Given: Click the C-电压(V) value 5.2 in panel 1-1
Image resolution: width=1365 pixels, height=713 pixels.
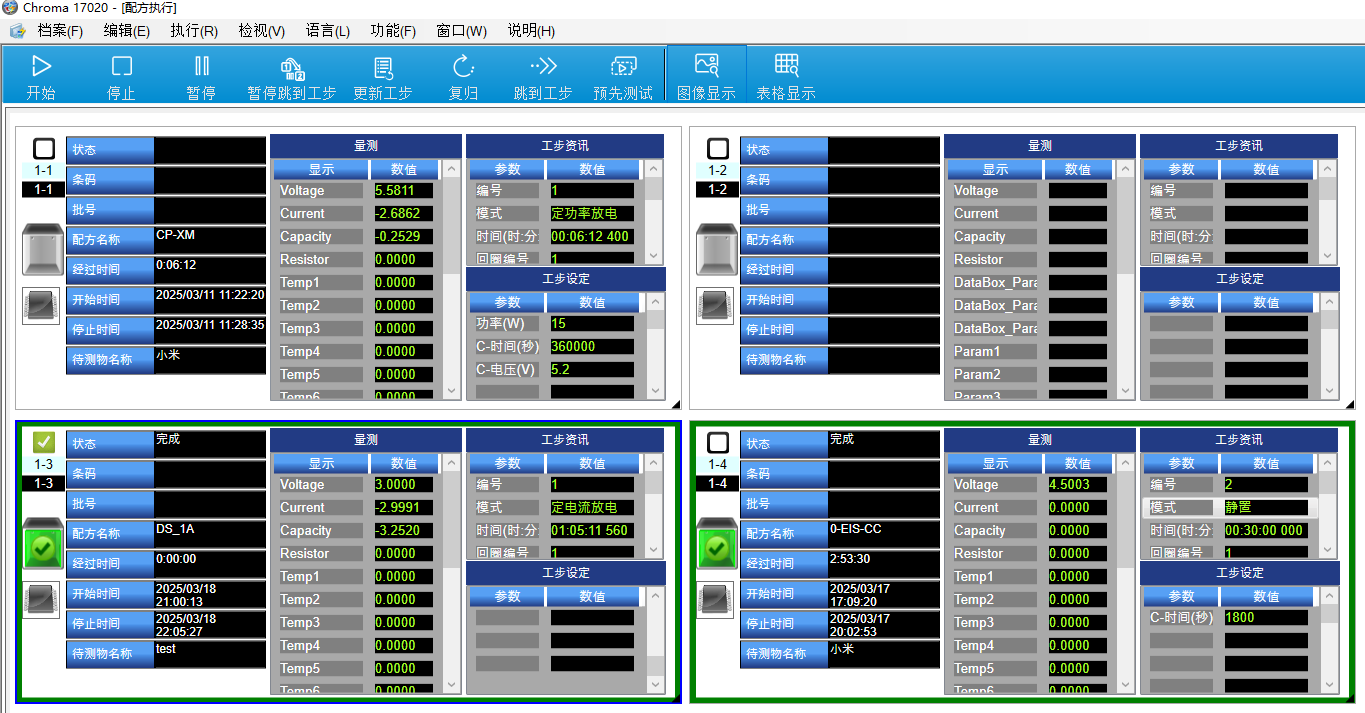Looking at the screenshot, I should point(592,370).
